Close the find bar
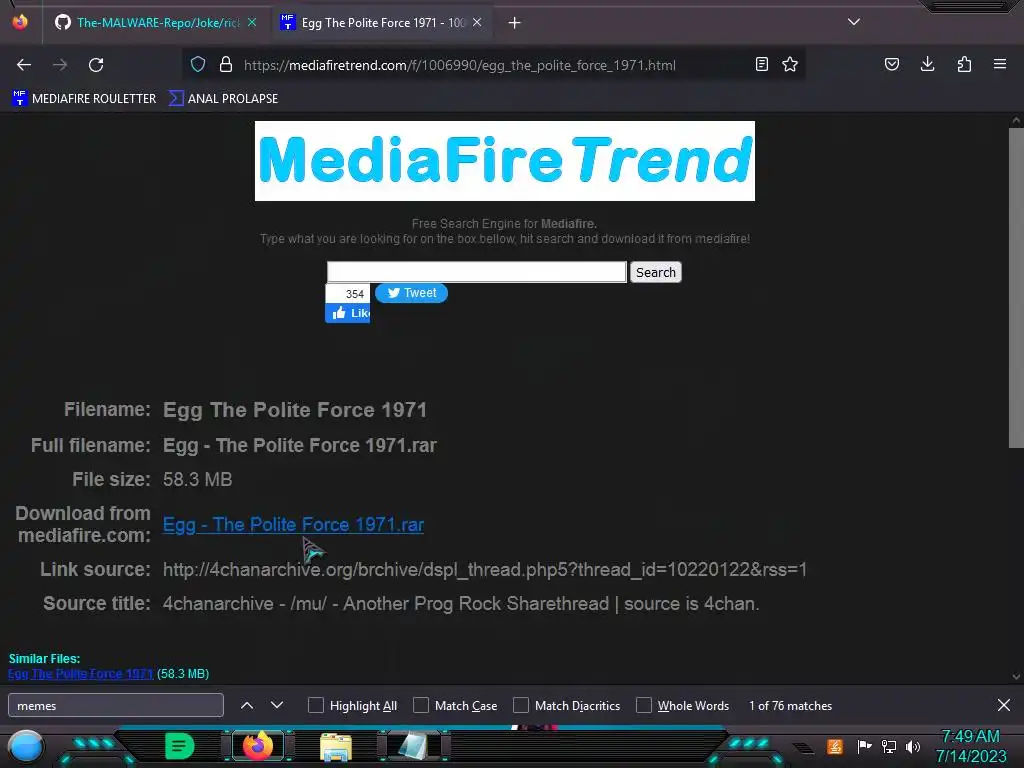Image resolution: width=1024 pixels, height=768 pixels. pyautogui.click(x=1004, y=705)
